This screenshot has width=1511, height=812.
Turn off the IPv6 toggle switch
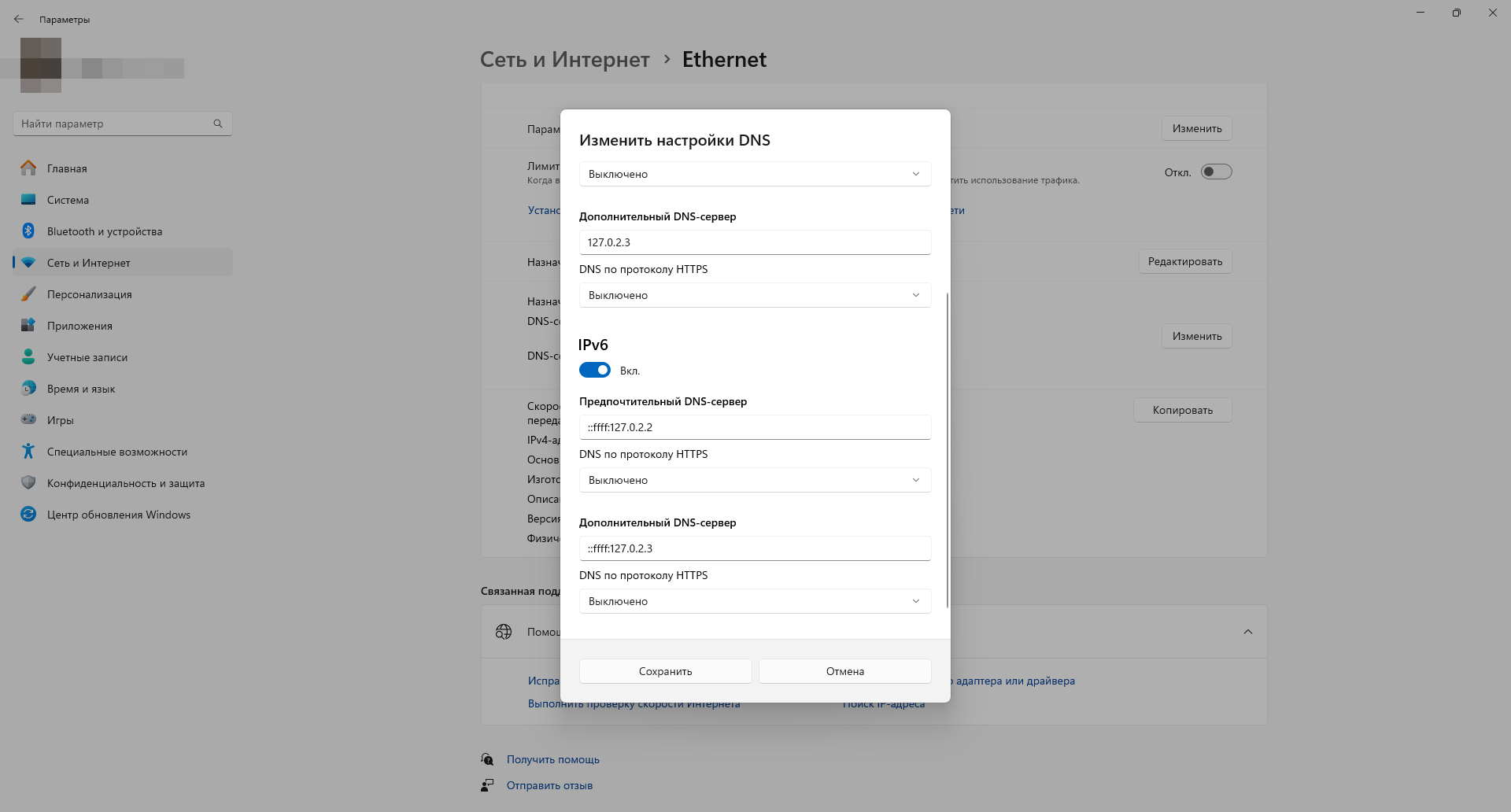point(595,371)
